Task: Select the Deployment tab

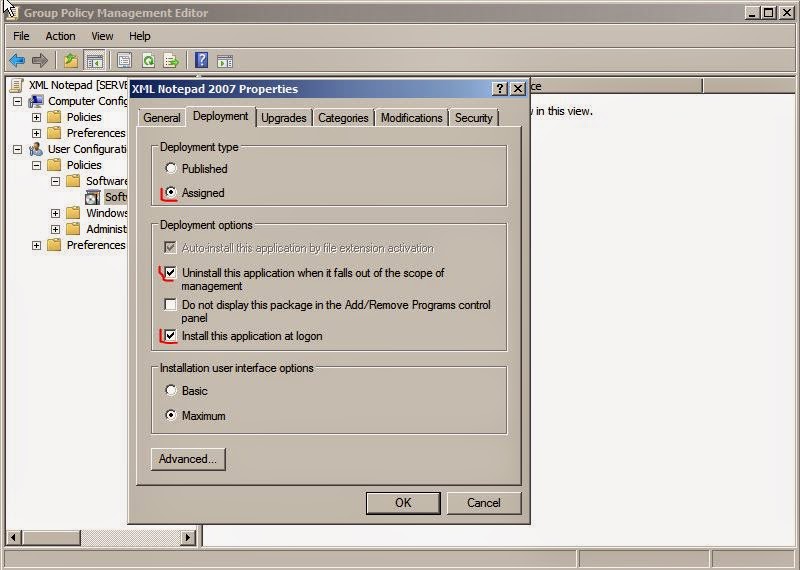Action: pyautogui.click(x=220, y=116)
